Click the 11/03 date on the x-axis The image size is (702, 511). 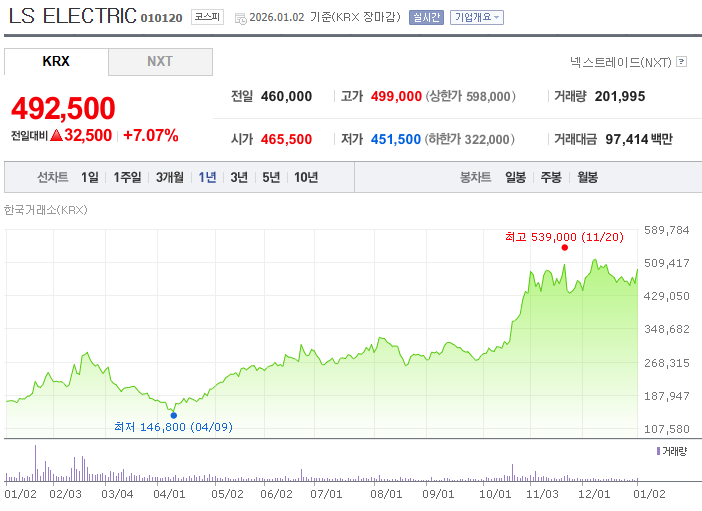point(542,494)
